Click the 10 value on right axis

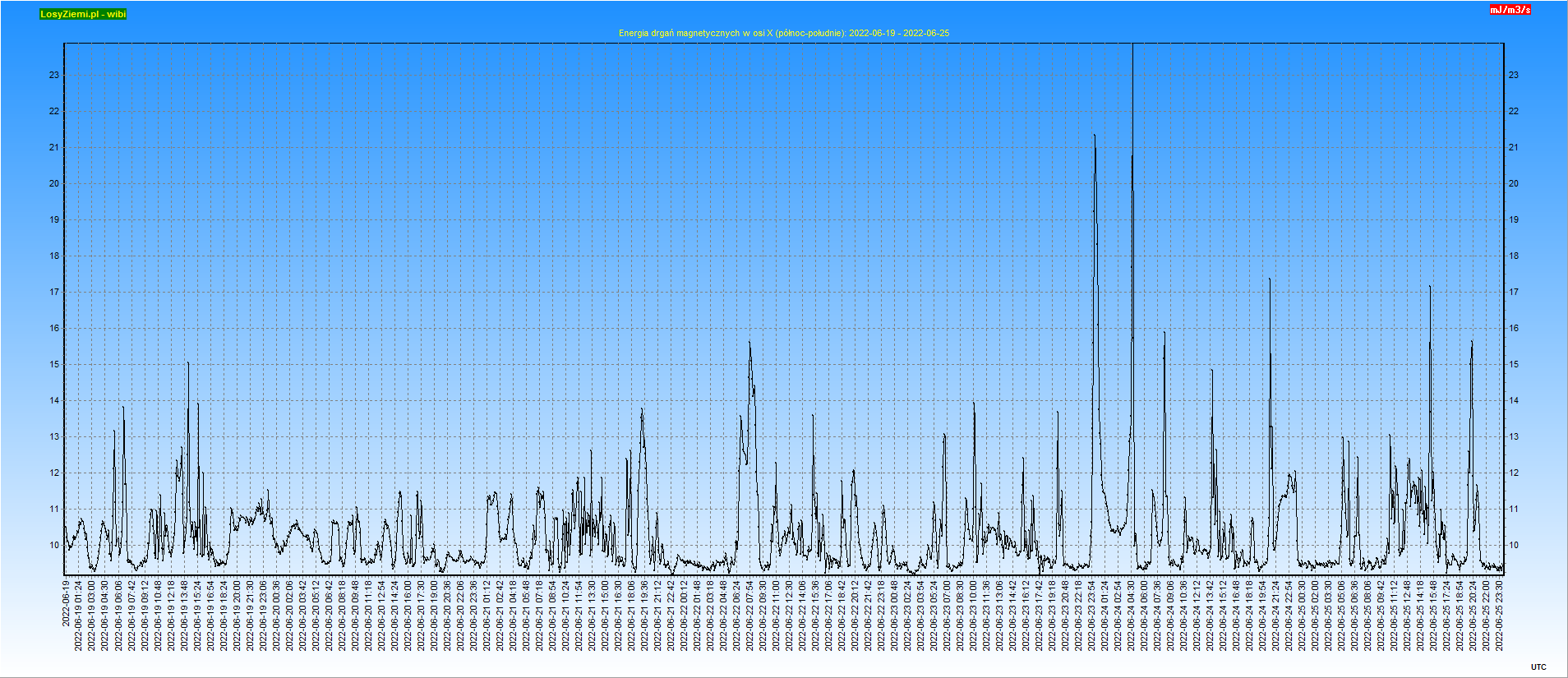click(x=1513, y=545)
